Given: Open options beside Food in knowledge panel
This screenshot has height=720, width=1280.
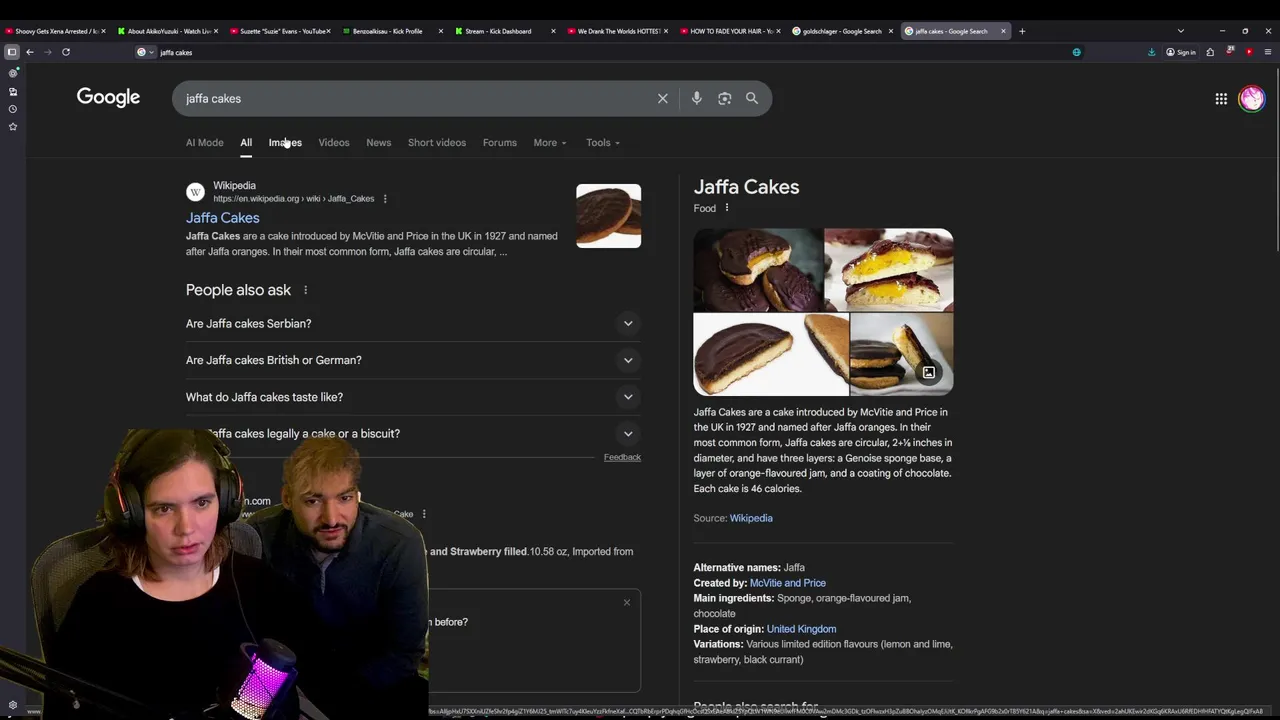Looking at the screenshot, I should (x=727, y=208).
